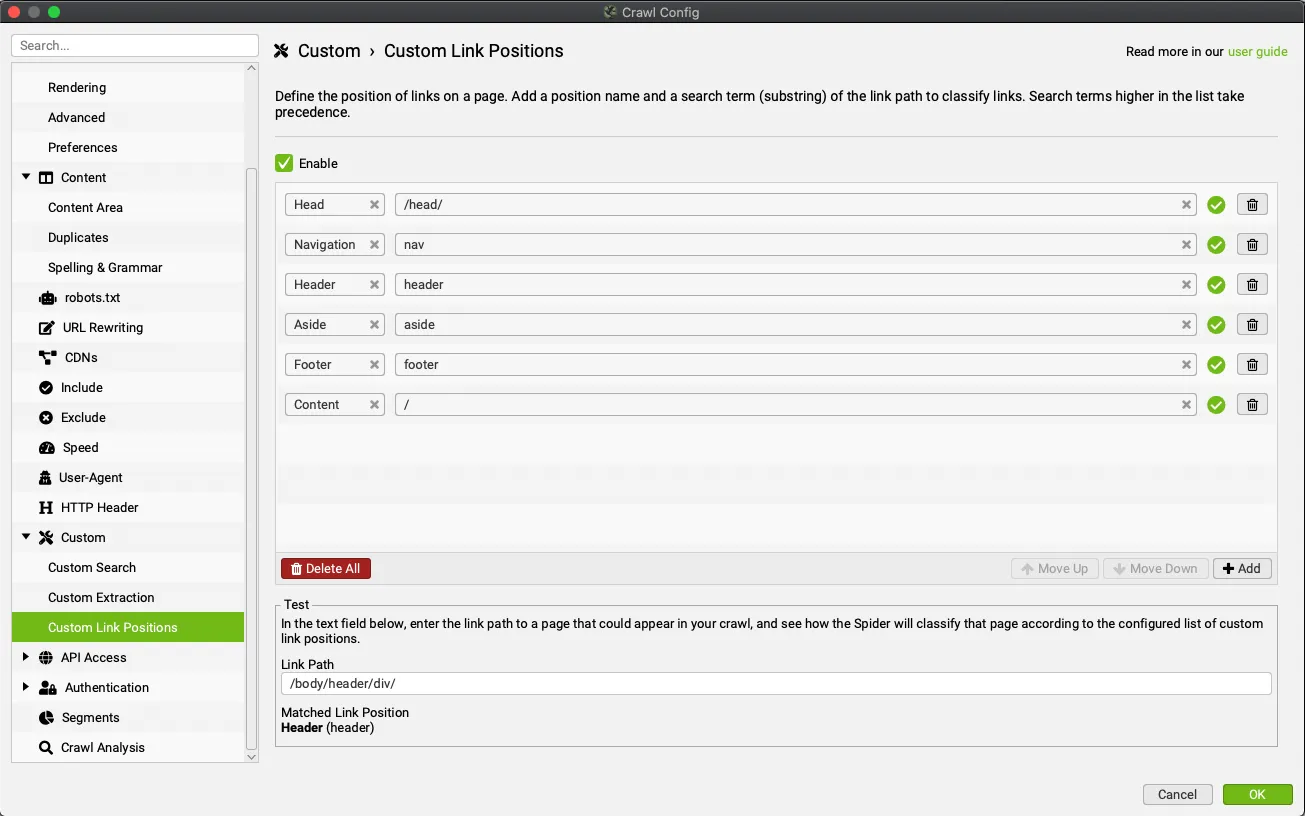Click the red Delete All button
This screenshot has width=1305, height=816.
click(326, 569)
